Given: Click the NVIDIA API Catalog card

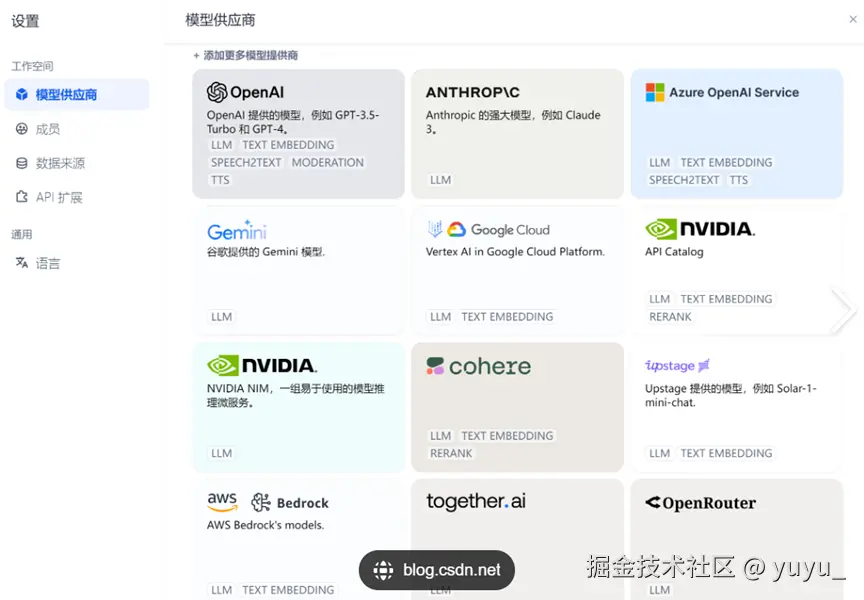Looking at the screenshot, I should coord(736,270).
